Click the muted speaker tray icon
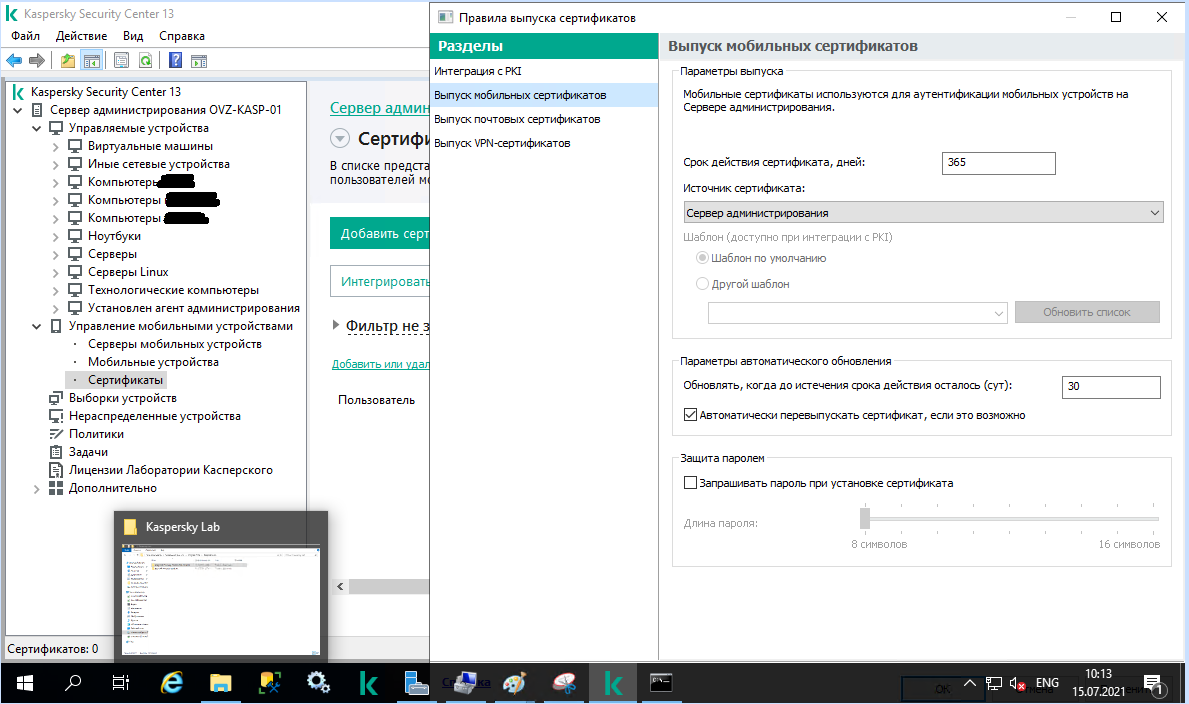The height and width of the screenshot is (704, 1189). (1018, 684)
